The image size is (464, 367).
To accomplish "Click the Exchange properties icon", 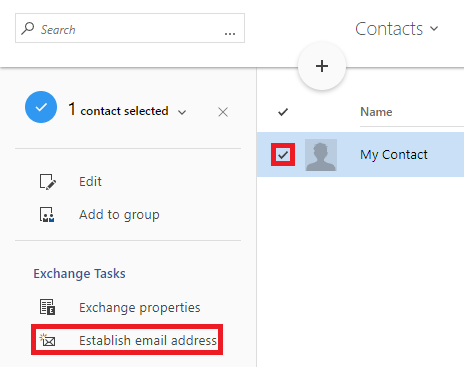I will (47, 307).
